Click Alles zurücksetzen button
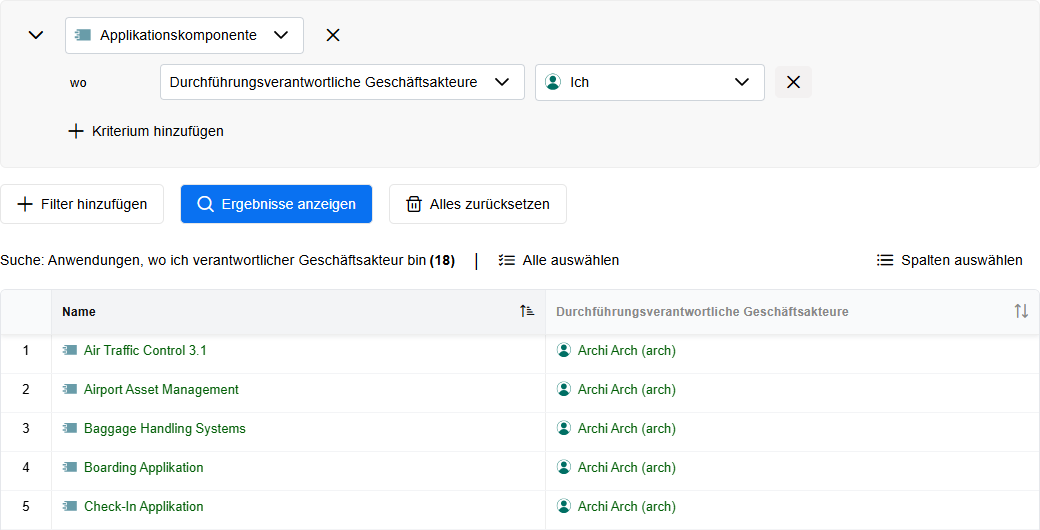The width and height of the screenshot is (1040, 530). coord(478,204)
